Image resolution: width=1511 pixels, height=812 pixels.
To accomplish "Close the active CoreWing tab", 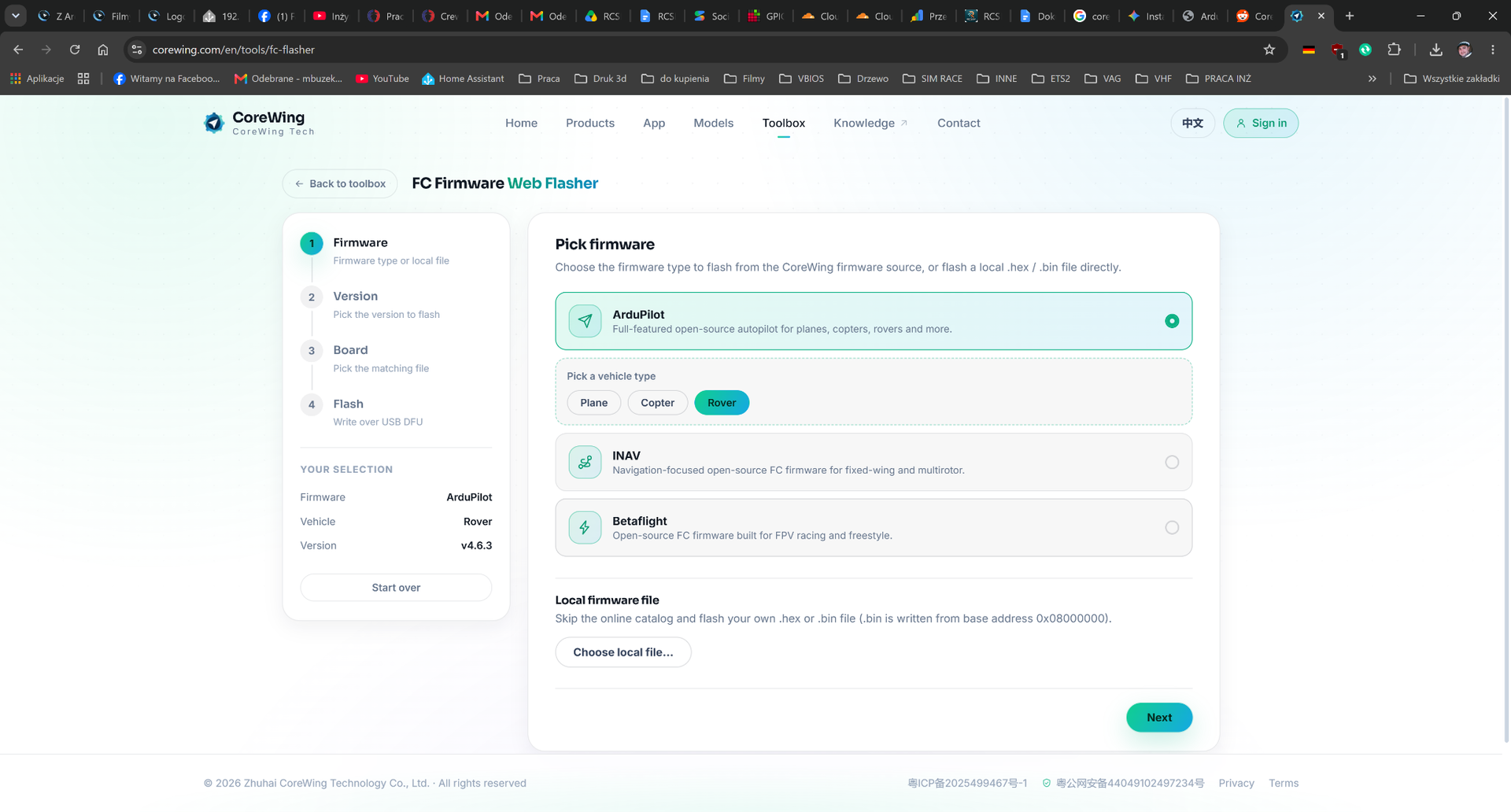I will pyautogui.click(x=1321, y=16).
